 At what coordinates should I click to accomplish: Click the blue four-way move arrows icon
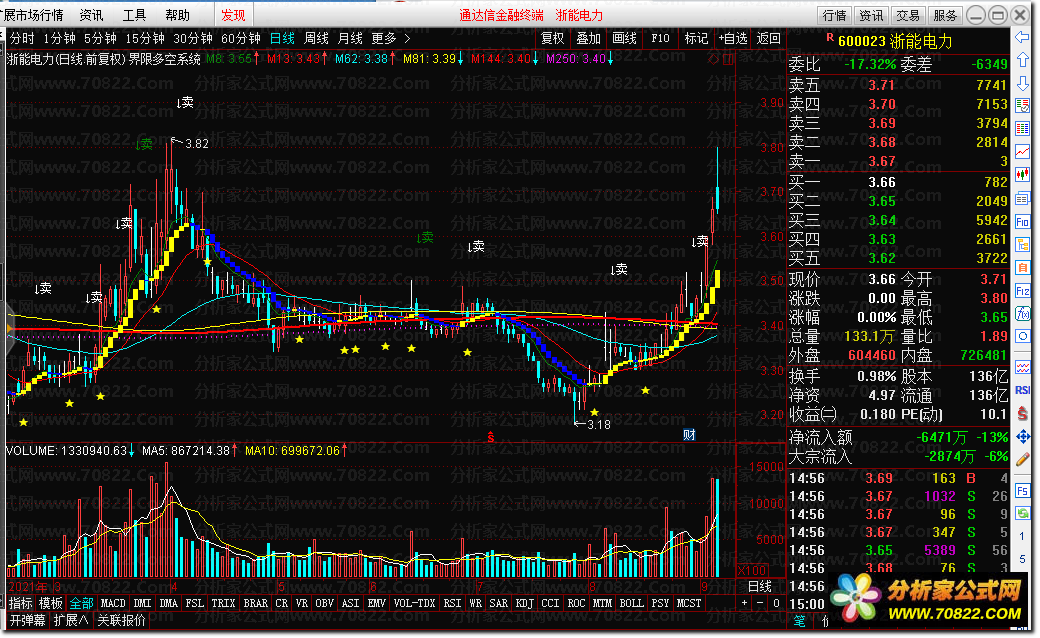(1022, 436)
